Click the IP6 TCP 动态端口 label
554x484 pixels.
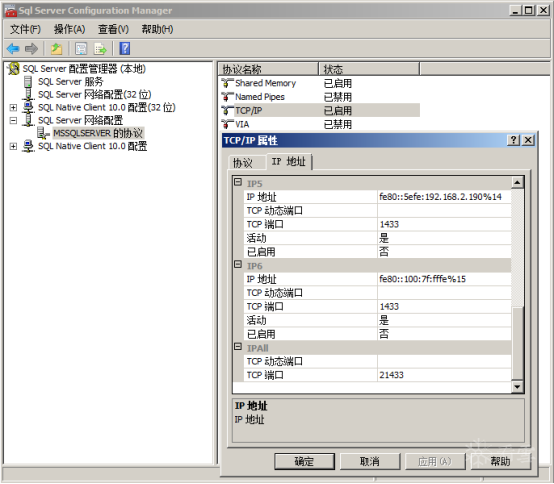tap(275, 293)
